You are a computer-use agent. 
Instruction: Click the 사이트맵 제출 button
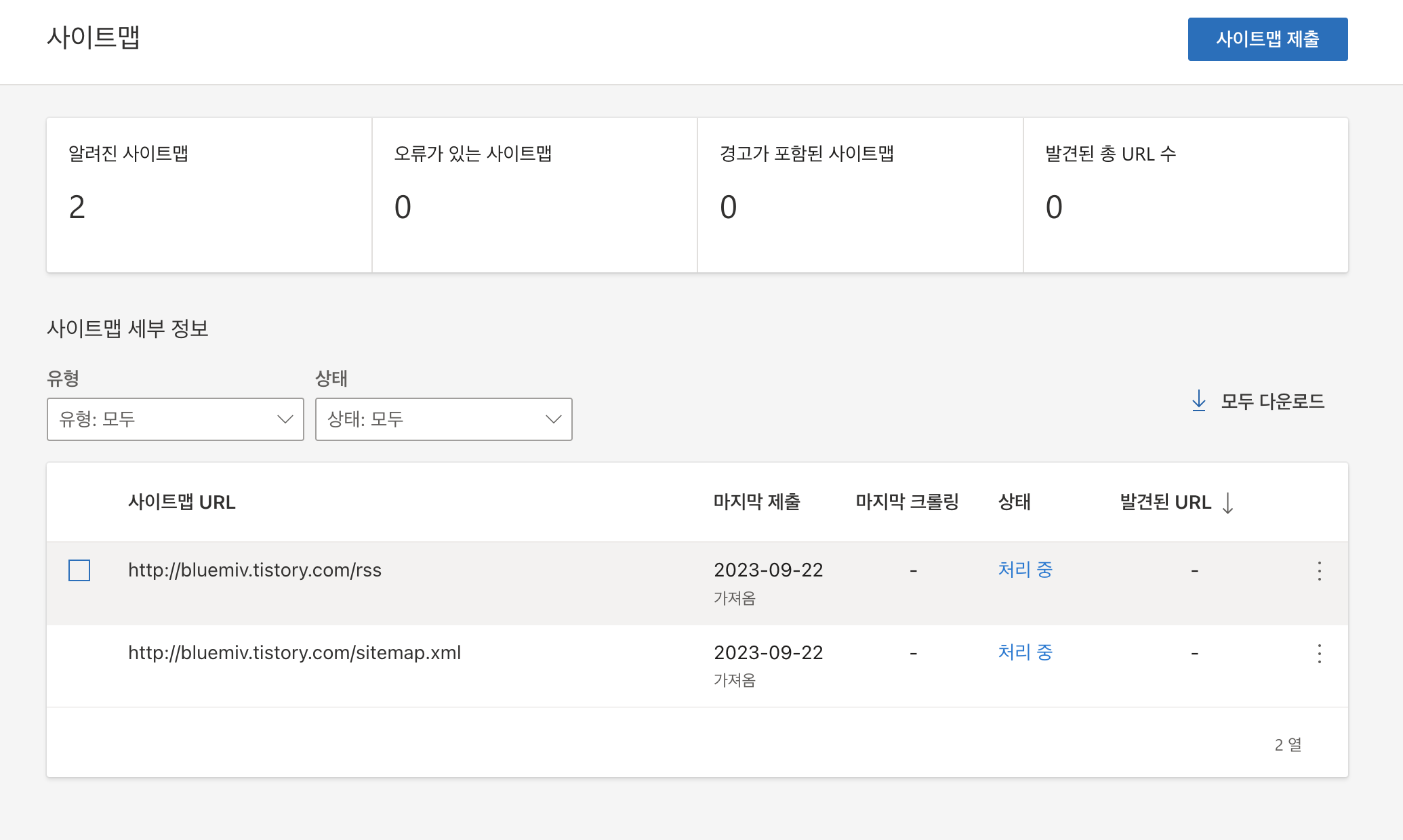(1267, 39)
